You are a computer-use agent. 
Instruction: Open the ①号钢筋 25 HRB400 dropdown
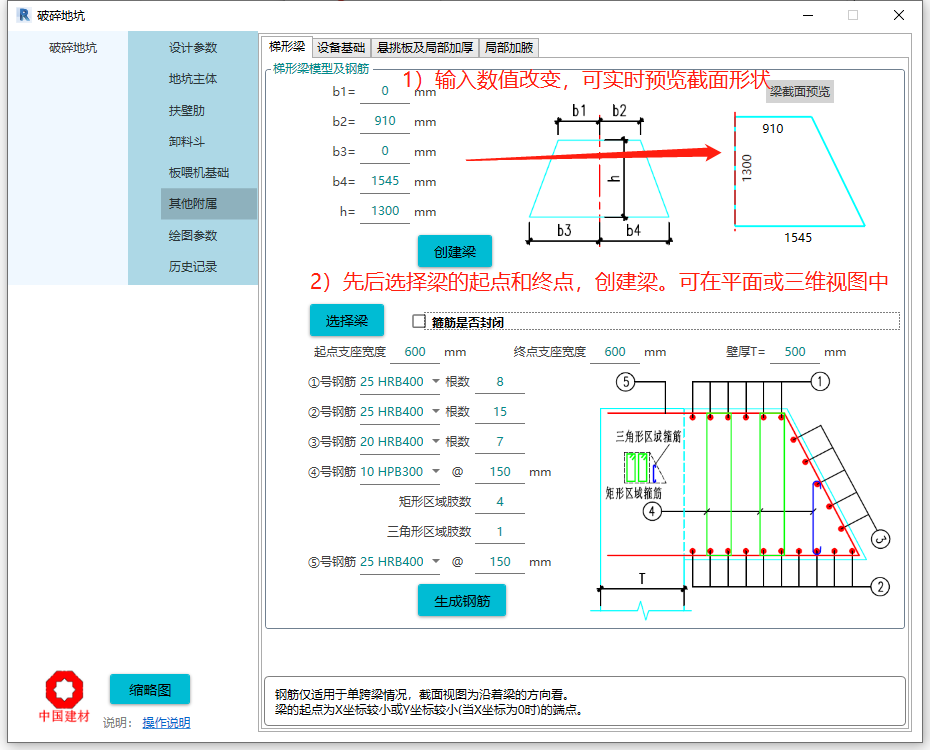[x=399, y=381]
